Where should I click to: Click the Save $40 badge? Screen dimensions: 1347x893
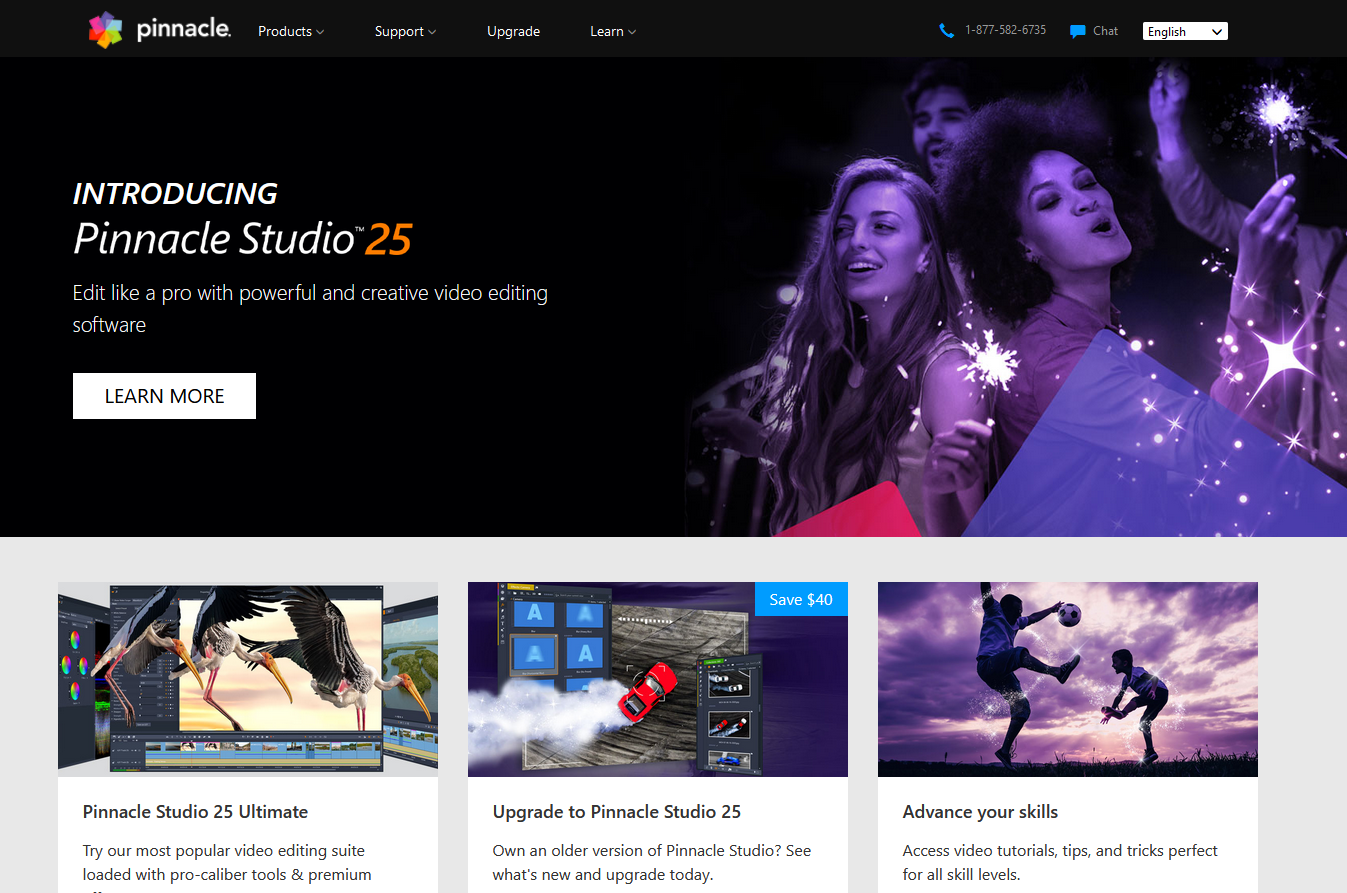click(801, 599)
